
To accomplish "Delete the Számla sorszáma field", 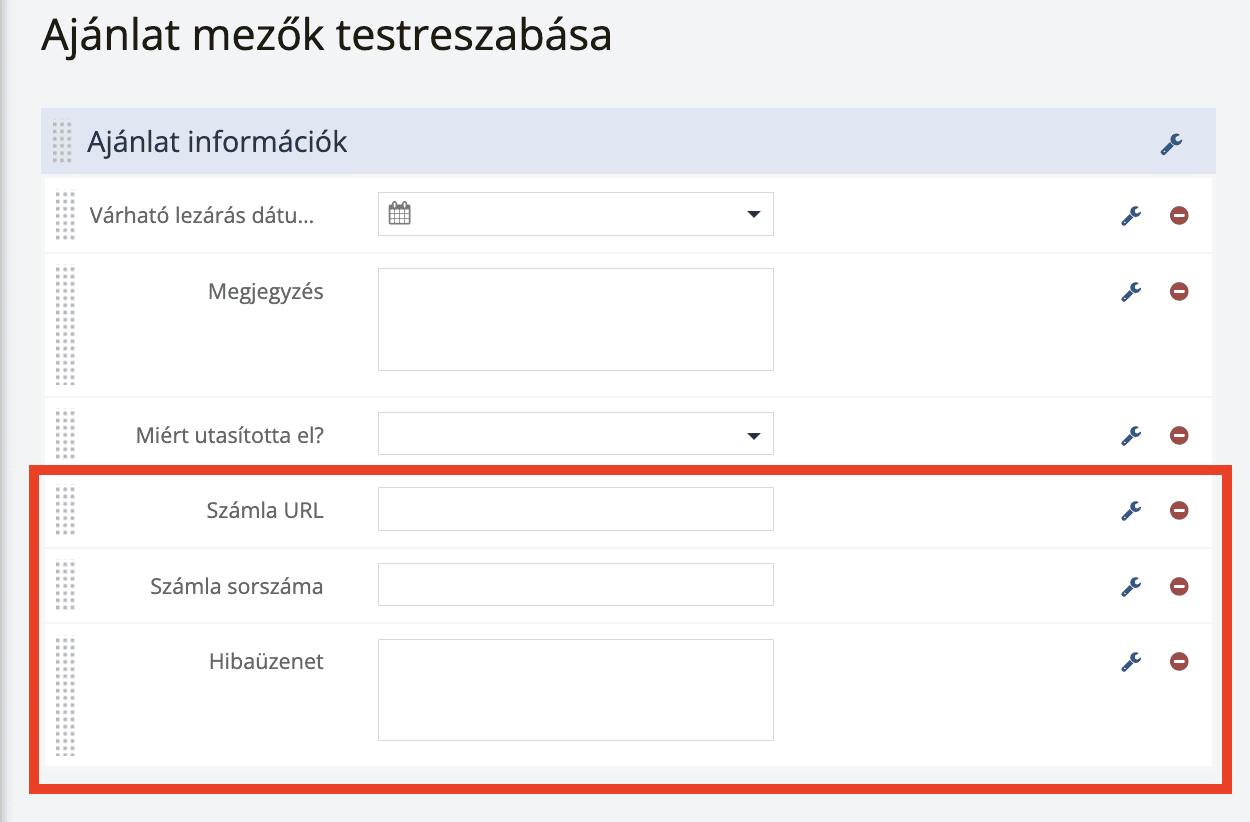I will [x=1179, y=586].
